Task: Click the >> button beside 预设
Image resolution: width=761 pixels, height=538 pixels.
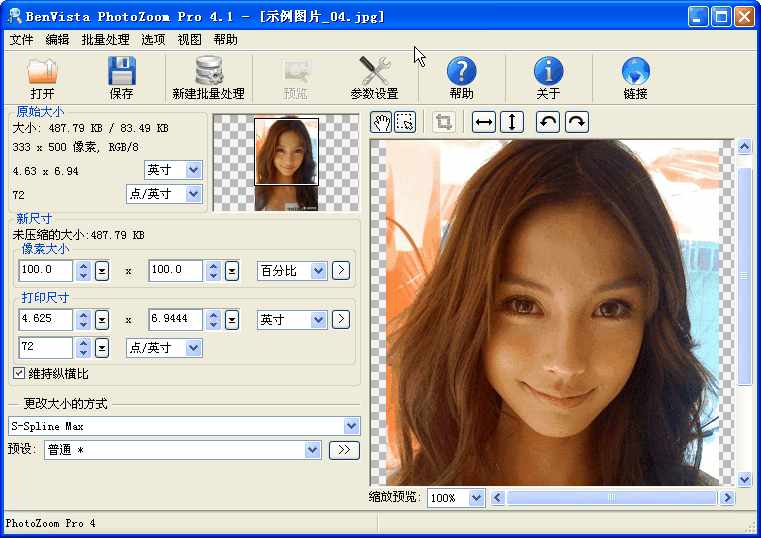Action: coord(344,450)
